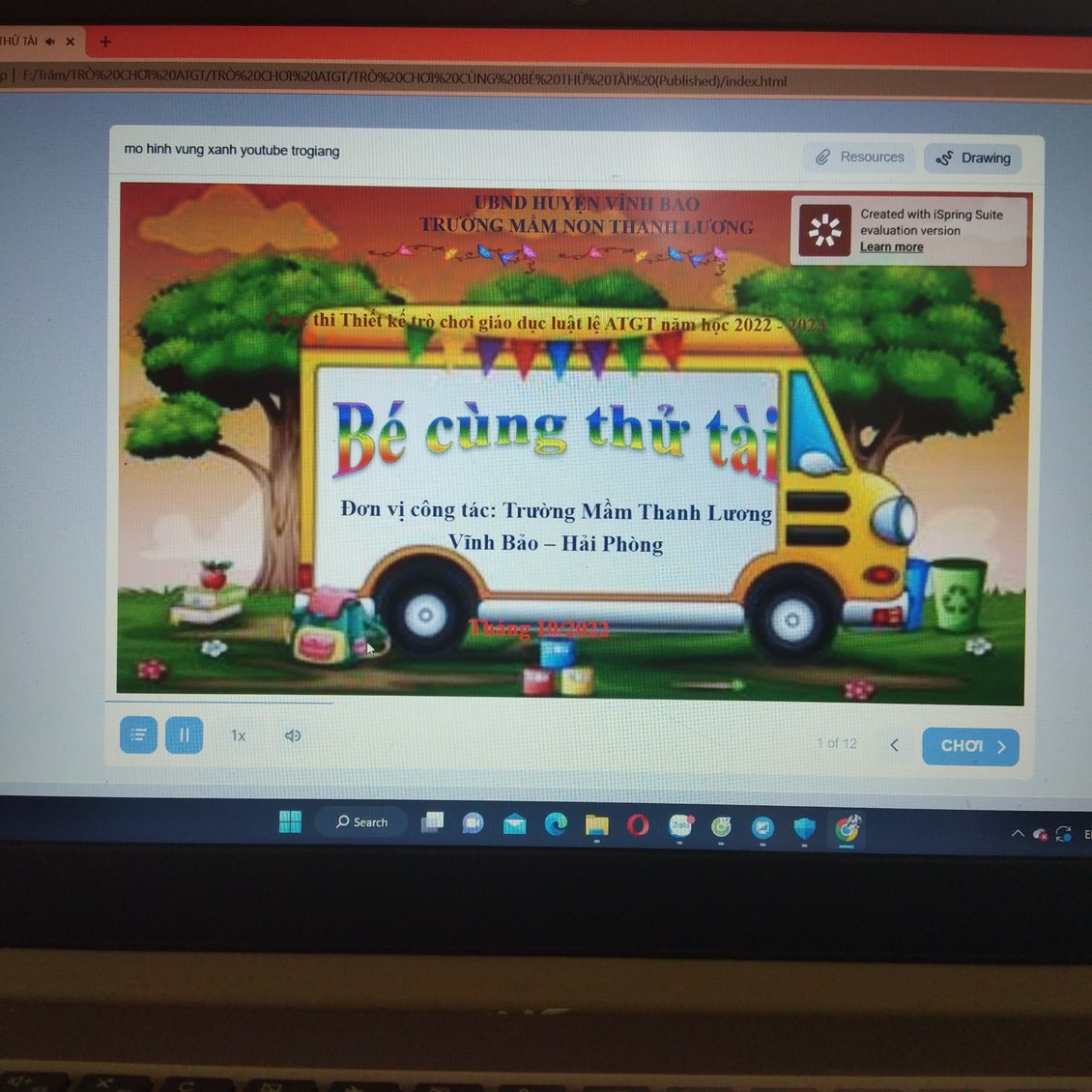Image resolution: width=1092 pixels, height=1092 pixels.
Task: Pause the presentation playback
Action: tap(184, 735)
